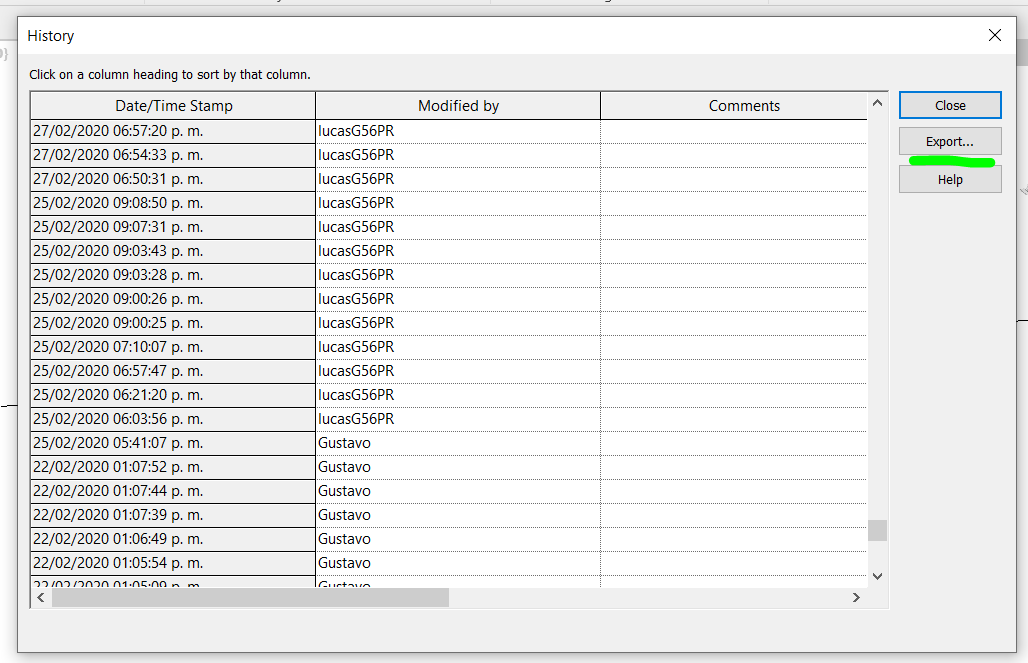The image size is (1028, 663).
Task: Open the Export dialog
Action: click(x=948, y=140)
